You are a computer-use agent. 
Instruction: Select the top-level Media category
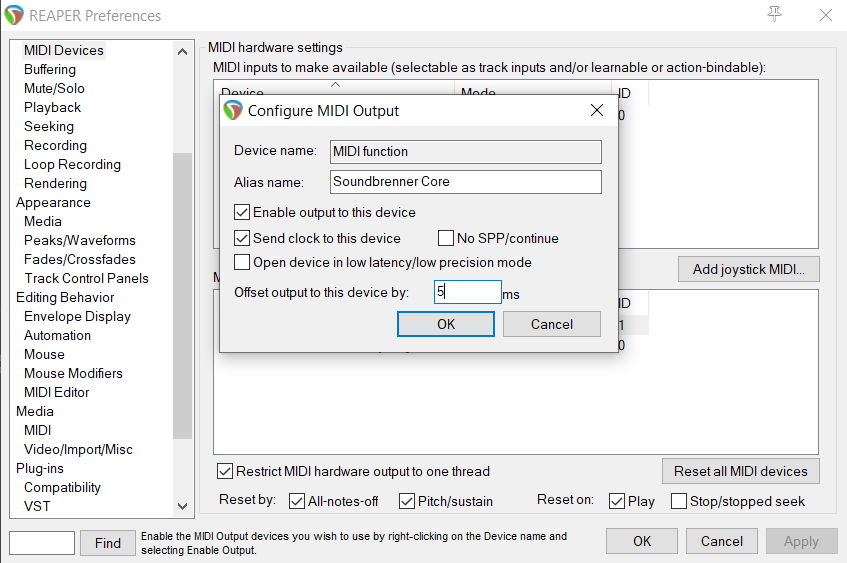click(35, 412)
